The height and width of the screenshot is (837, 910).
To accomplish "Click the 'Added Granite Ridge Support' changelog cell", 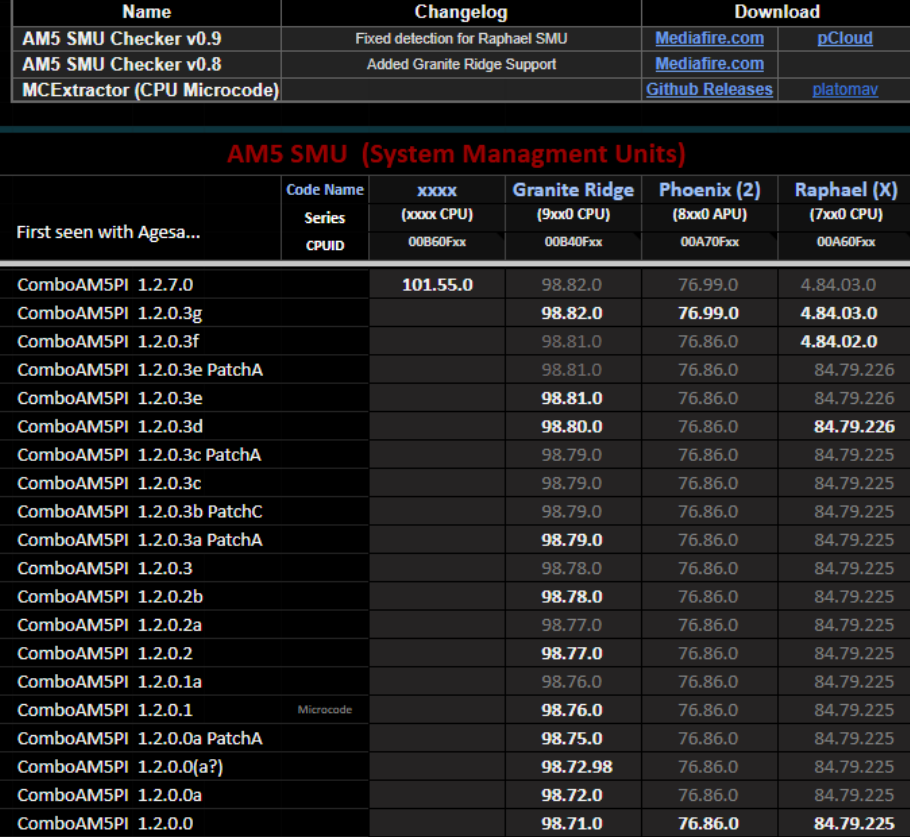I will (x=461, y=64).
